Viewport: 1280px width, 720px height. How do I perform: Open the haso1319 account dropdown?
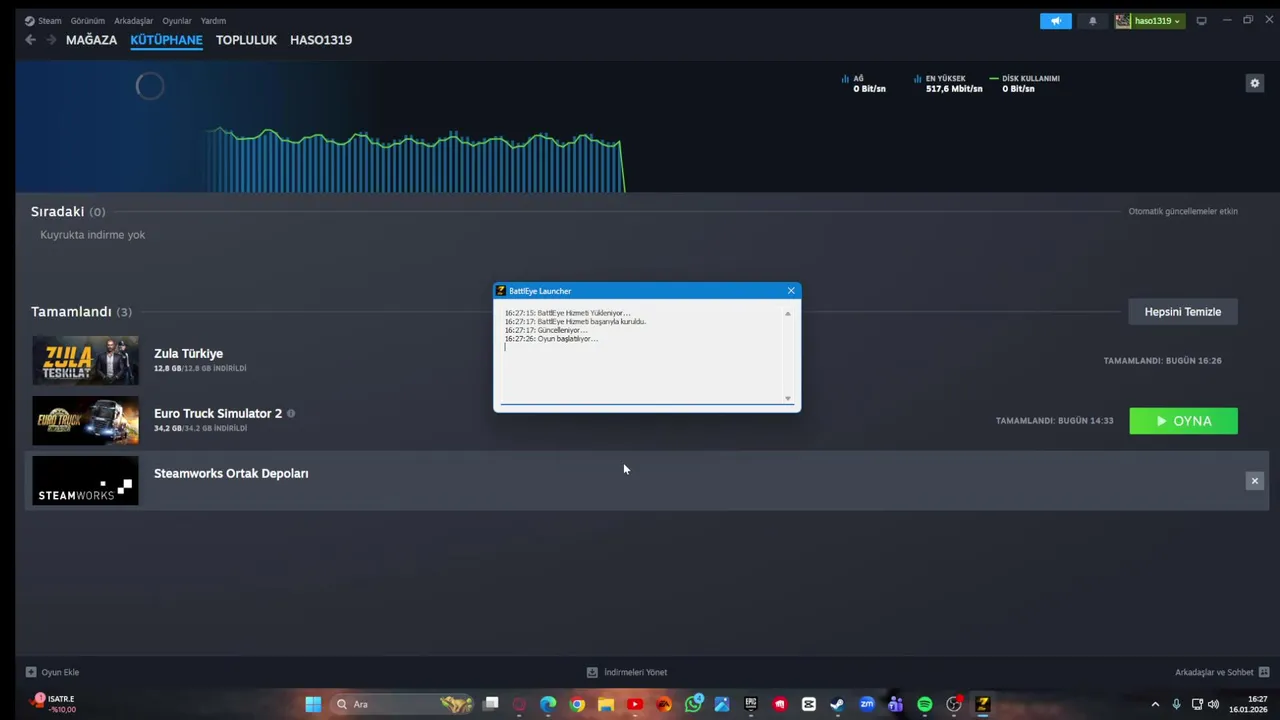click(1149, 21)
